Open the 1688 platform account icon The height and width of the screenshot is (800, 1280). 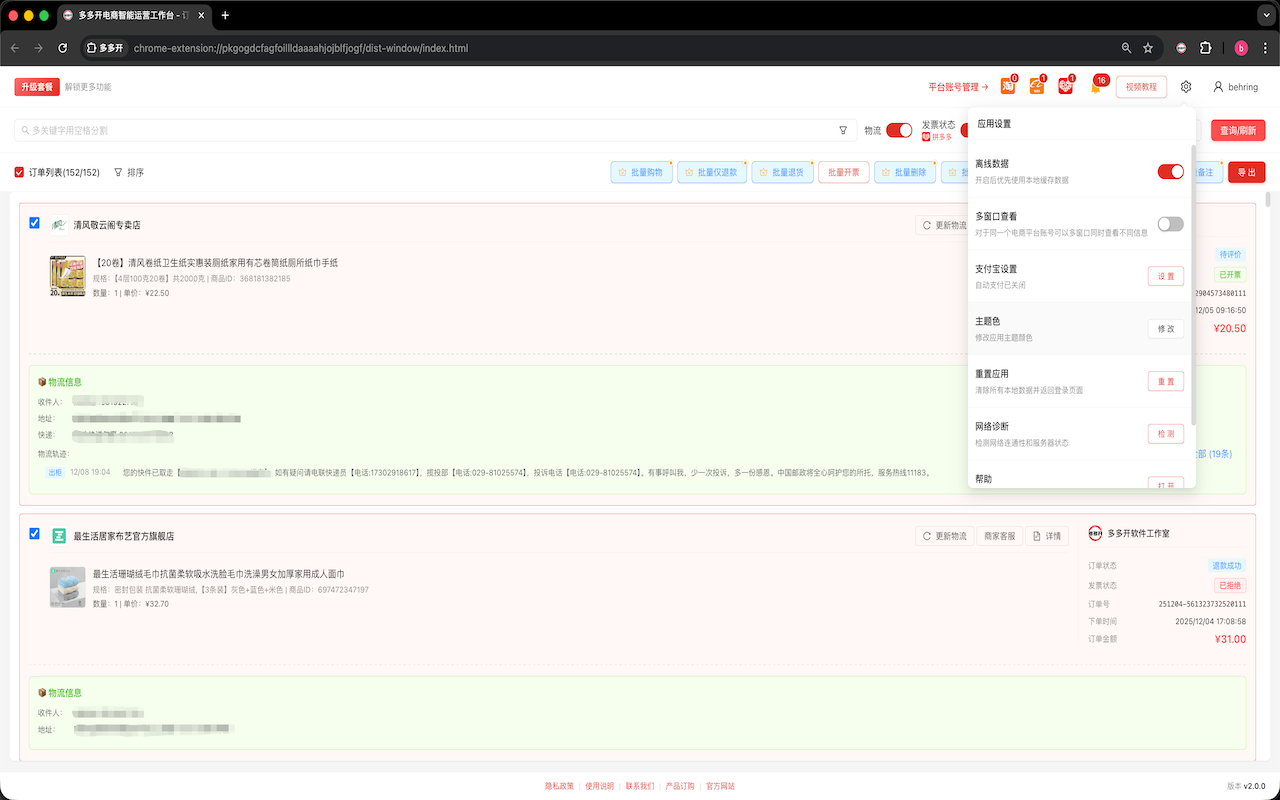1037,87
